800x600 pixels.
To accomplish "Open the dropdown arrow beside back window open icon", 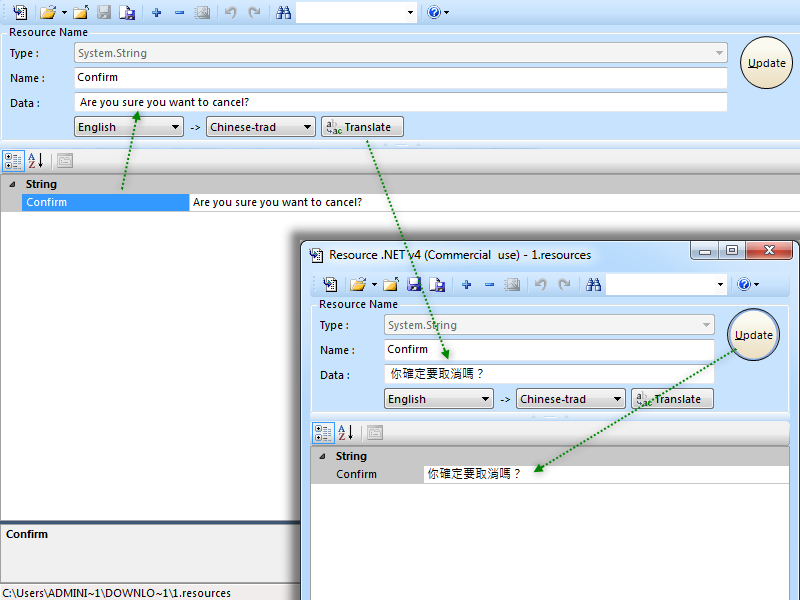I will click(x=64, y=12).
